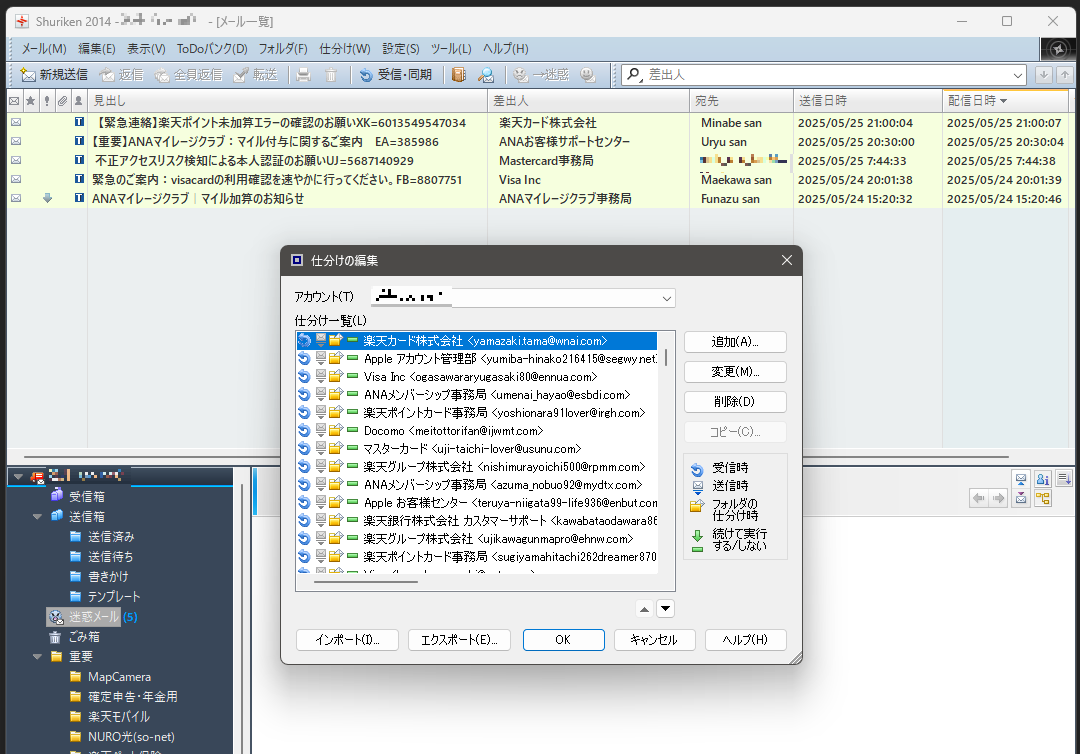Click the mail search magnifier icon

pyautogui.click(x=486, y=75)
